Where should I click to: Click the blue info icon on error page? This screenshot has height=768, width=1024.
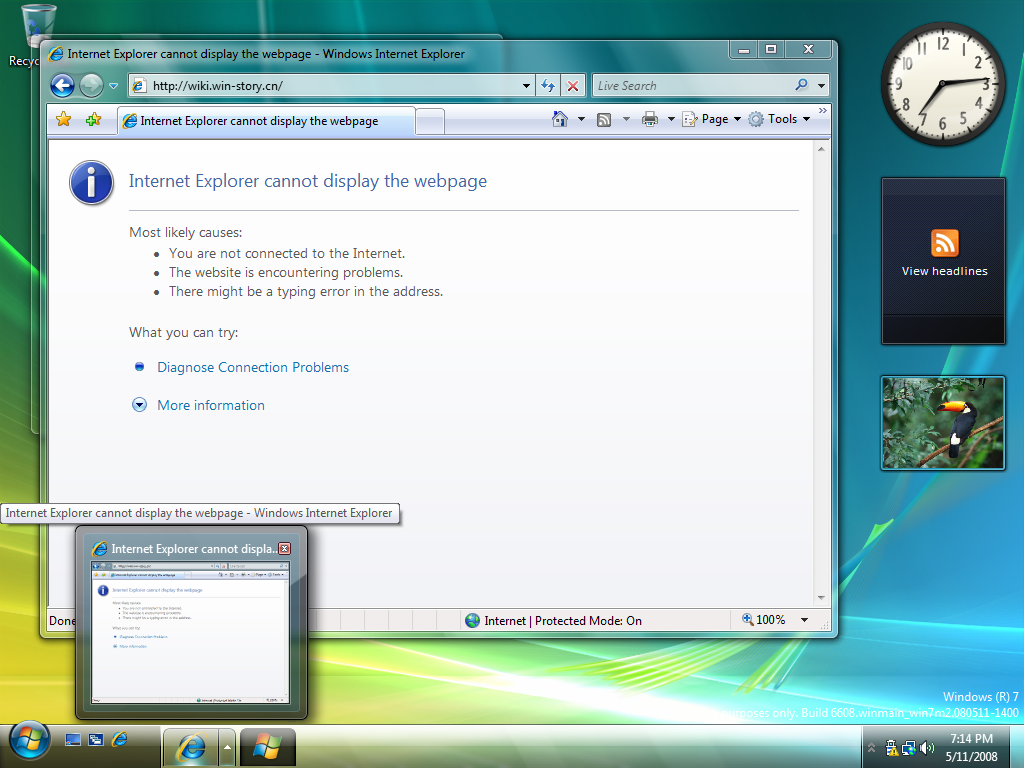(91, 182)
